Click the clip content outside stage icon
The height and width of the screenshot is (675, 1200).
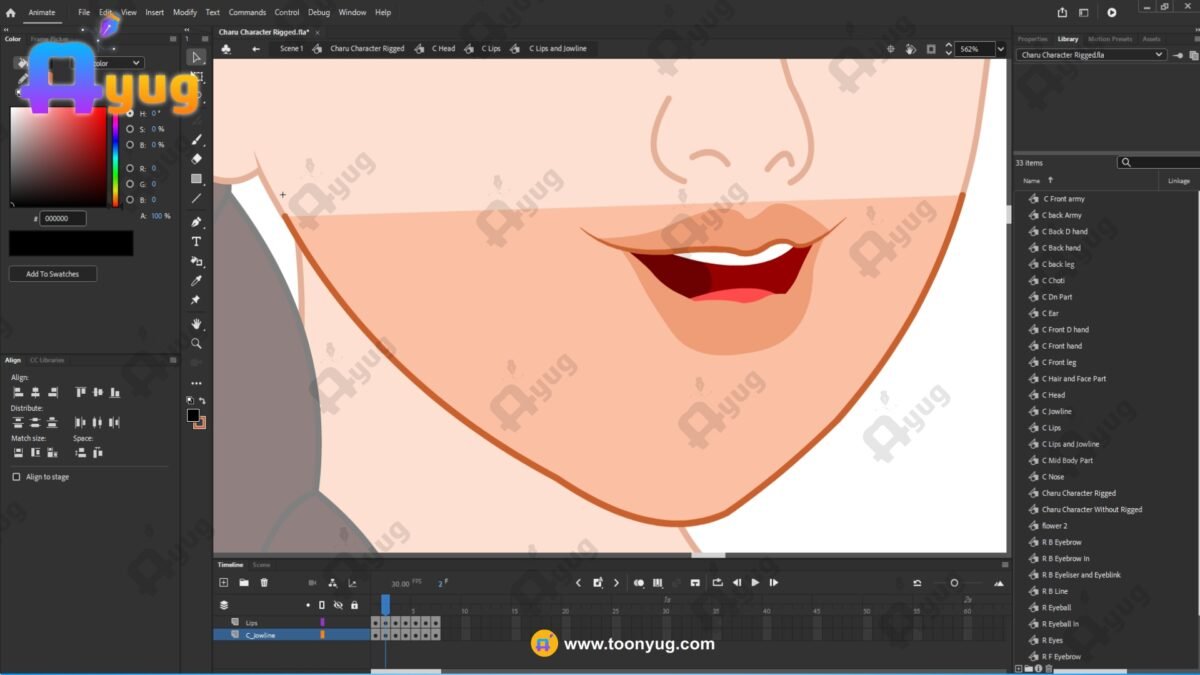[931, 49]
